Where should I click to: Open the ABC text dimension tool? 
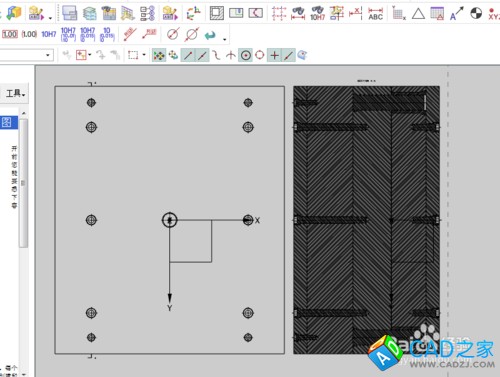pyautogui.click(x=375, y=13)
